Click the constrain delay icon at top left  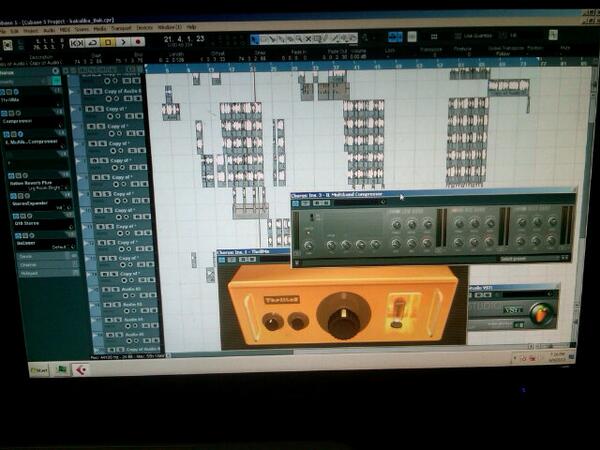point(8,46)
